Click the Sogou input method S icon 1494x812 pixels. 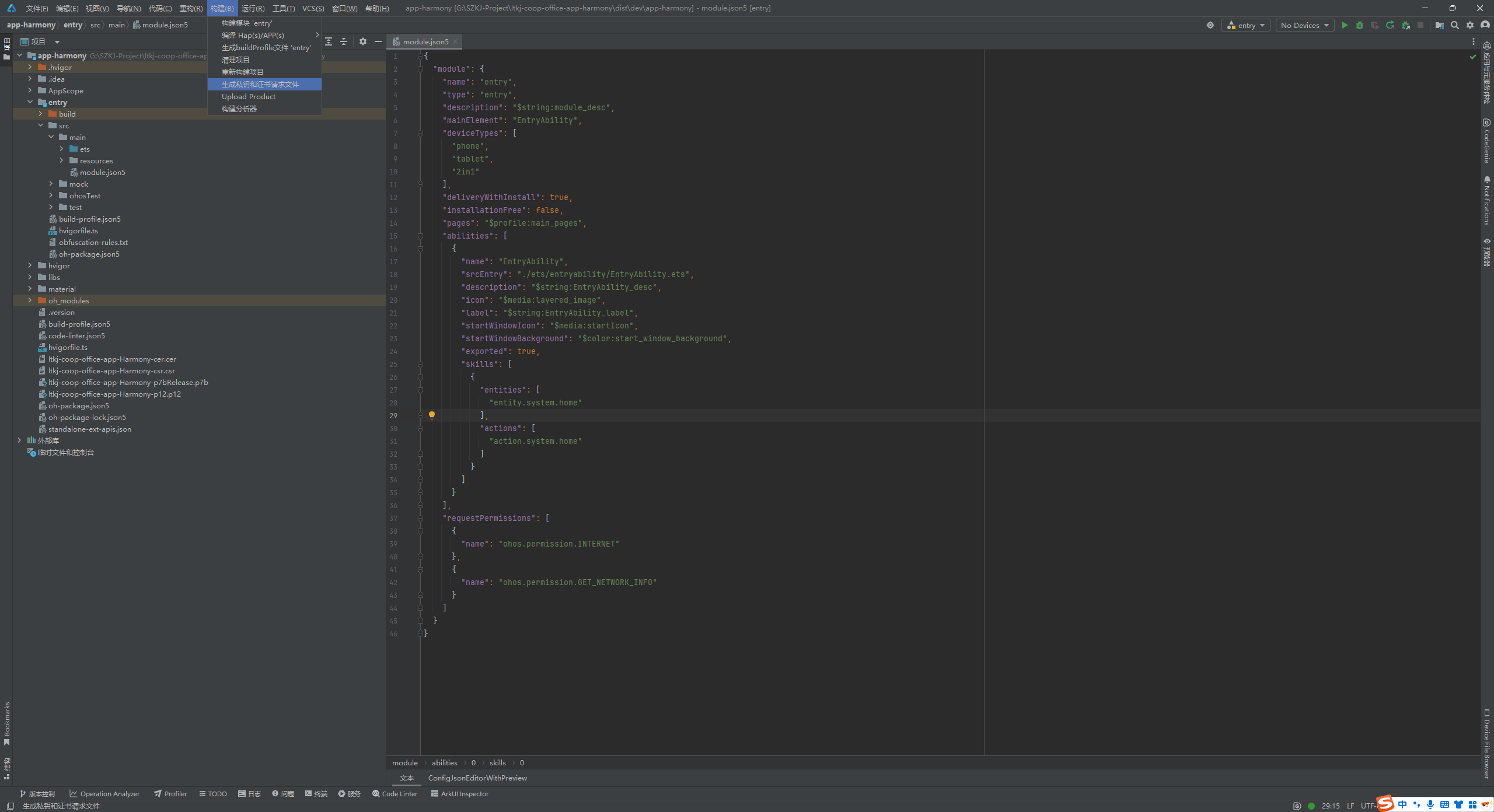point(1385,803)
